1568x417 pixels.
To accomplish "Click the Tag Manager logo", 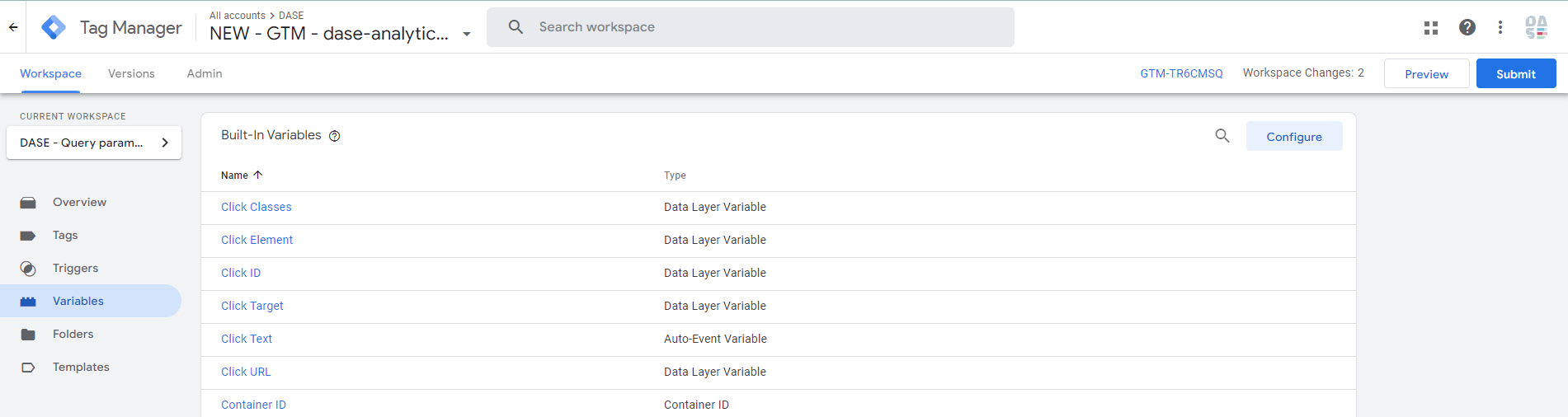I will click(54, 27).
